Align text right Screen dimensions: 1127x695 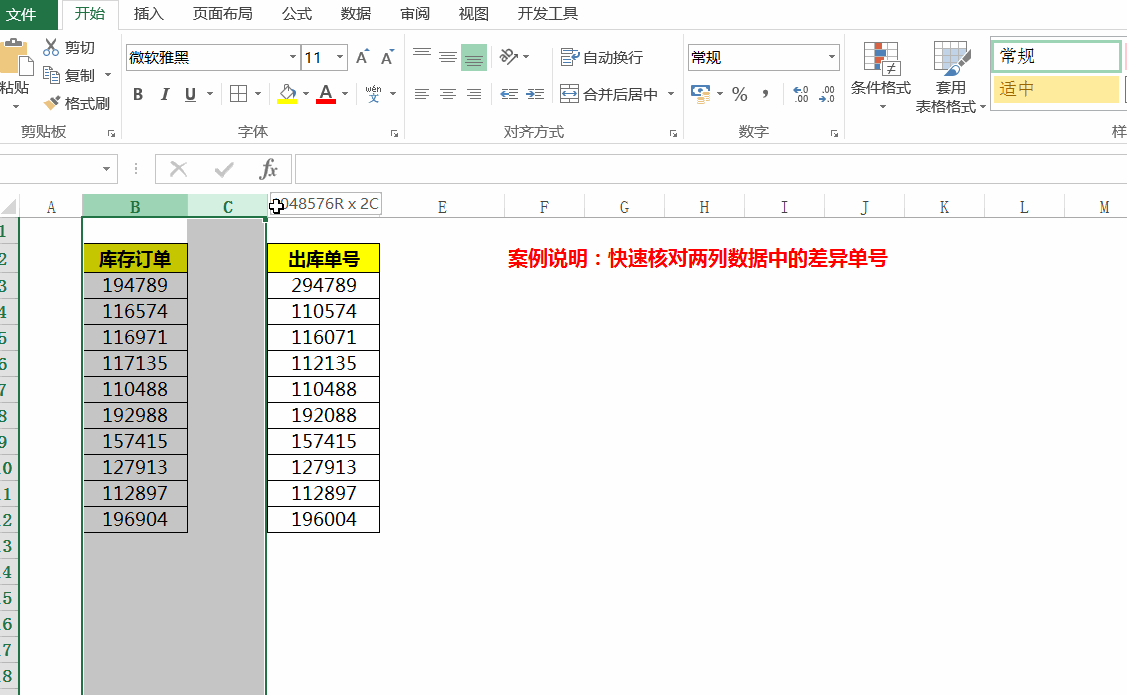click(x=474, y=94)
